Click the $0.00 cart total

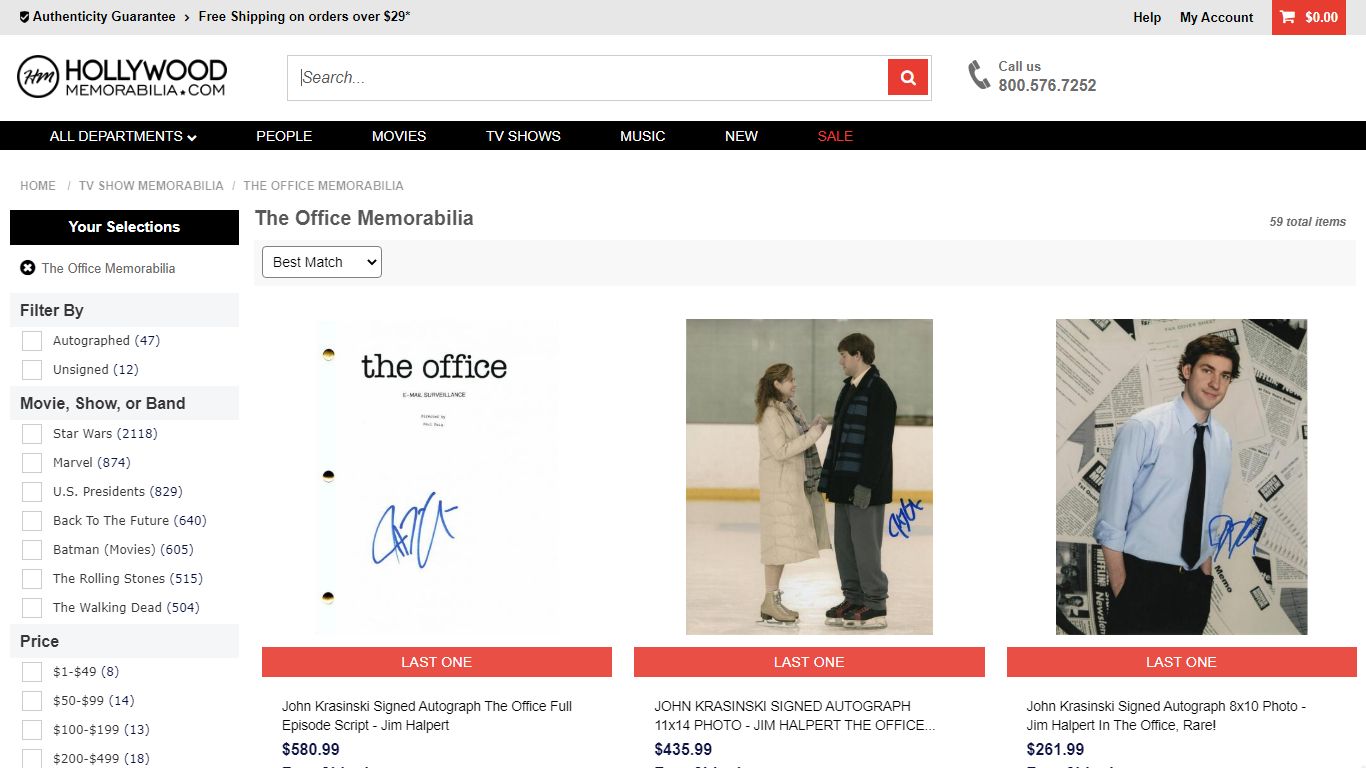click(1321, 17)
